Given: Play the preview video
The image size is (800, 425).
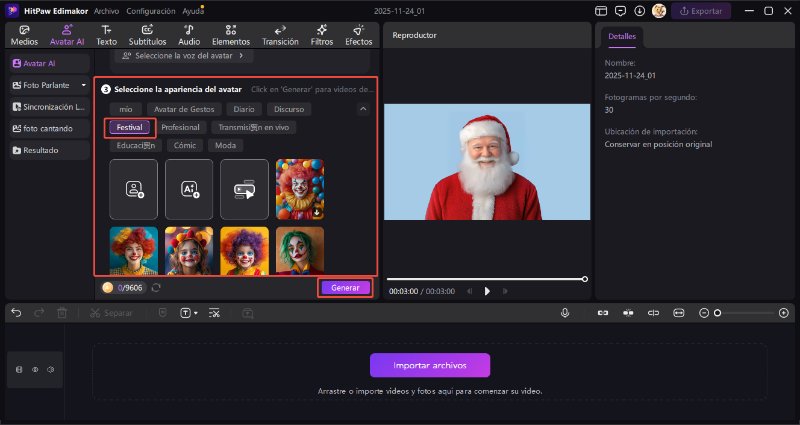Looking at the screenshot, I should click(487, 291).
